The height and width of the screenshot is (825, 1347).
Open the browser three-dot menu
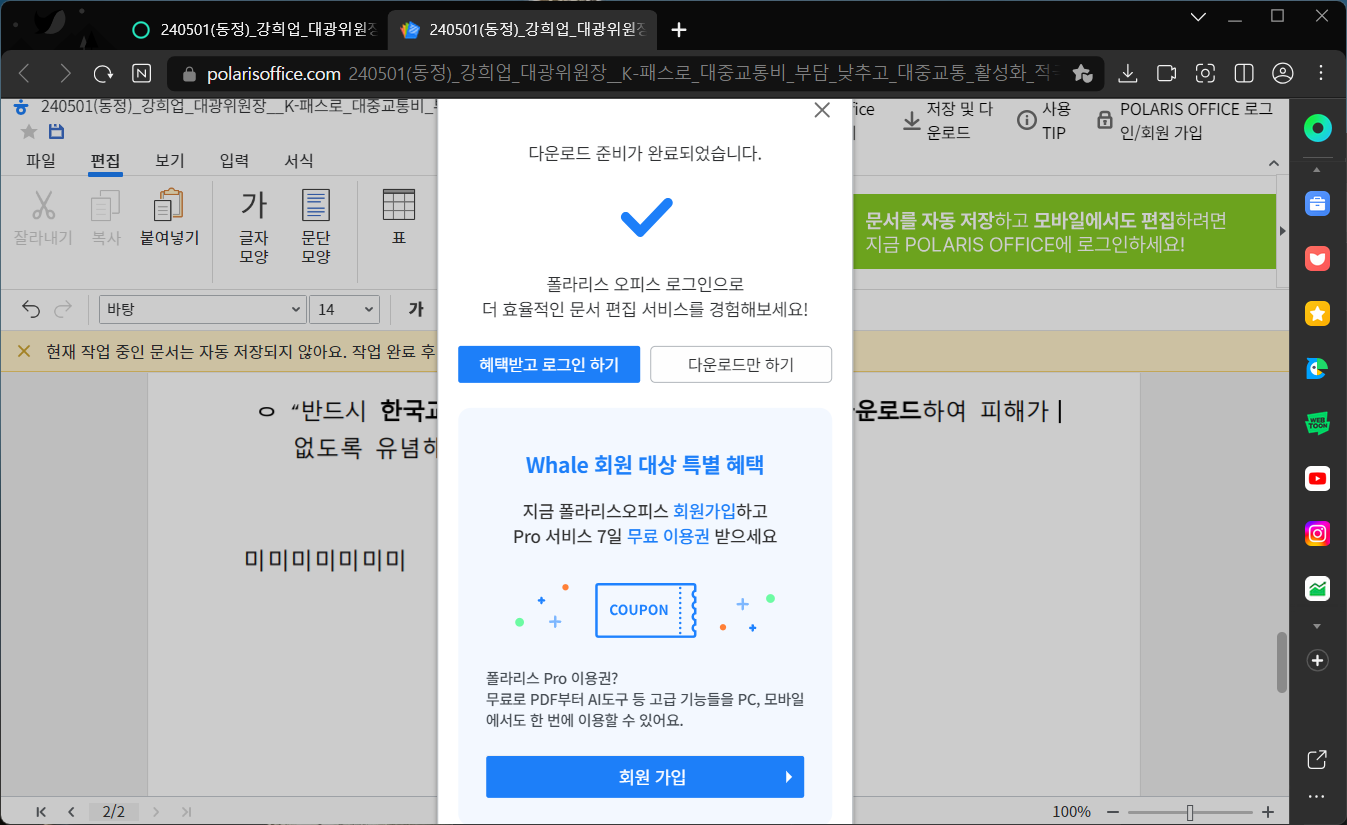click(x=1322, y=73)
